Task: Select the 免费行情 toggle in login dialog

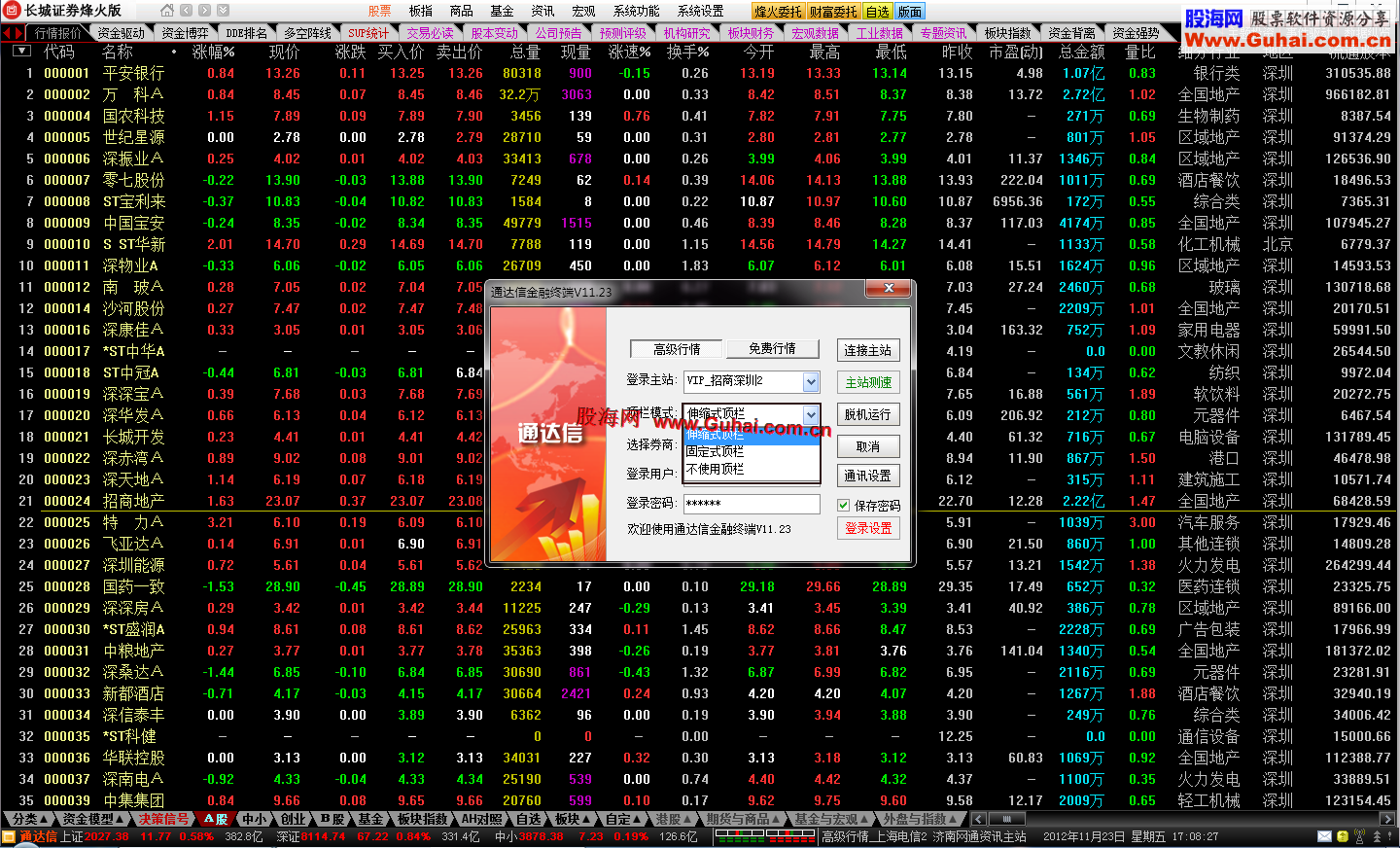Action: pyautogui.click(x=773, y=349)
